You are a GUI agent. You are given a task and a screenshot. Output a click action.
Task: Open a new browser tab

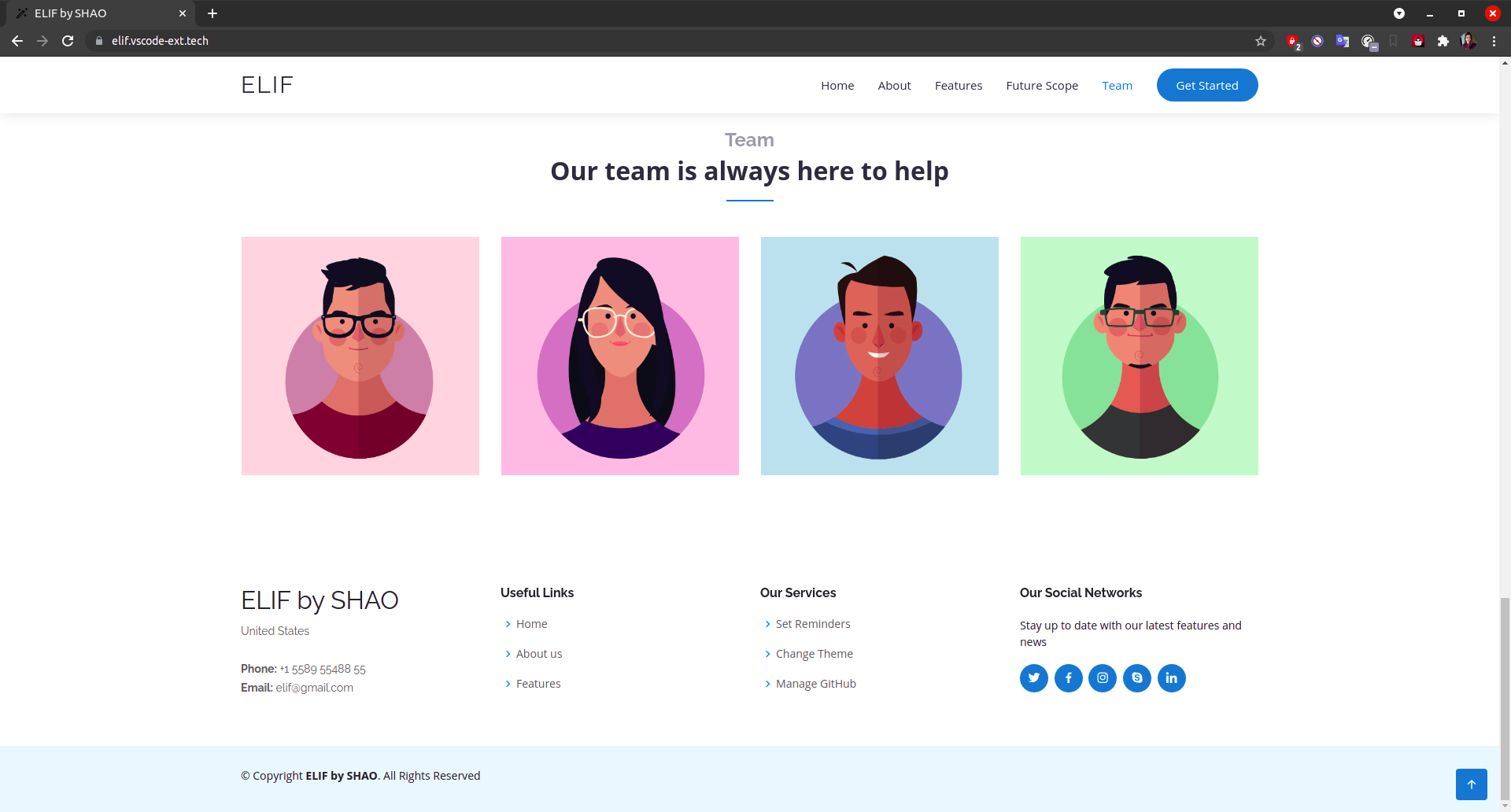[x=212, y=13]
